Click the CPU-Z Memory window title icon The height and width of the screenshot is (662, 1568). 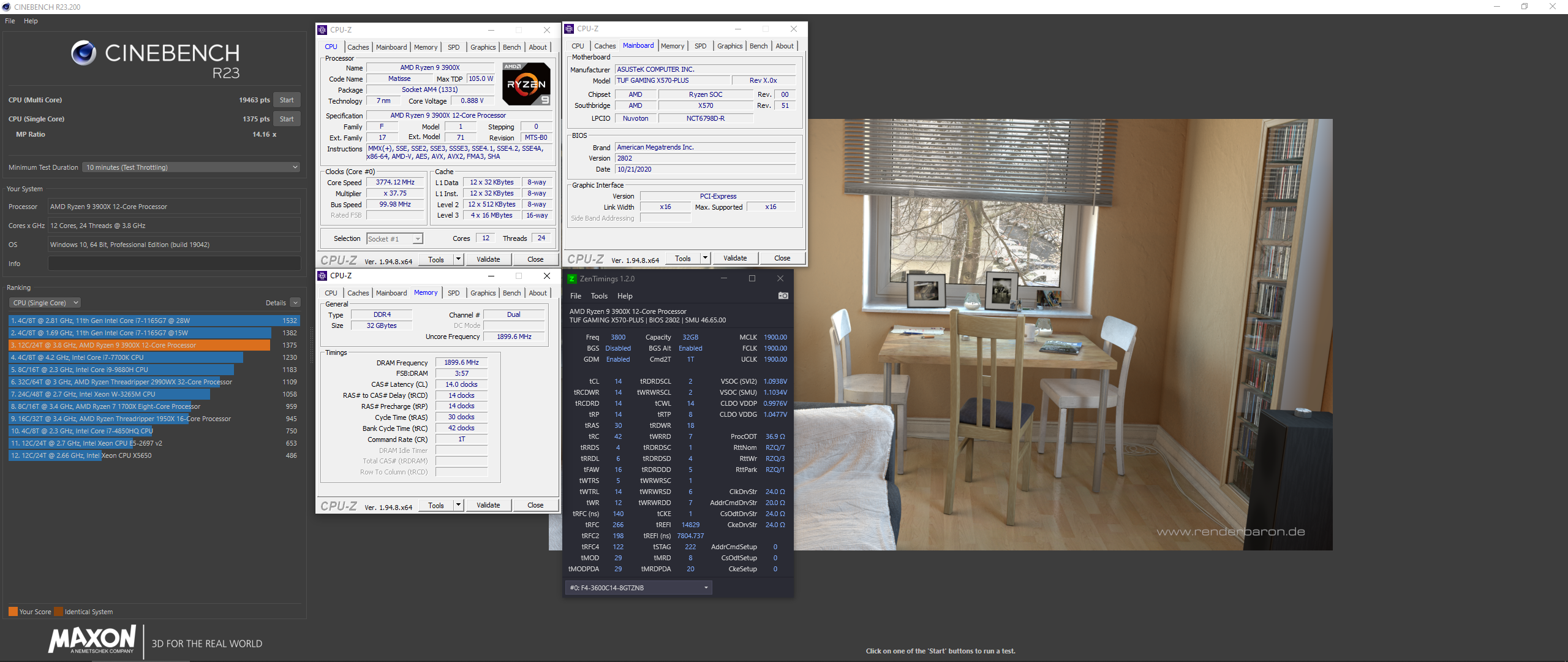pyautogui.click(x=322, y=276)
